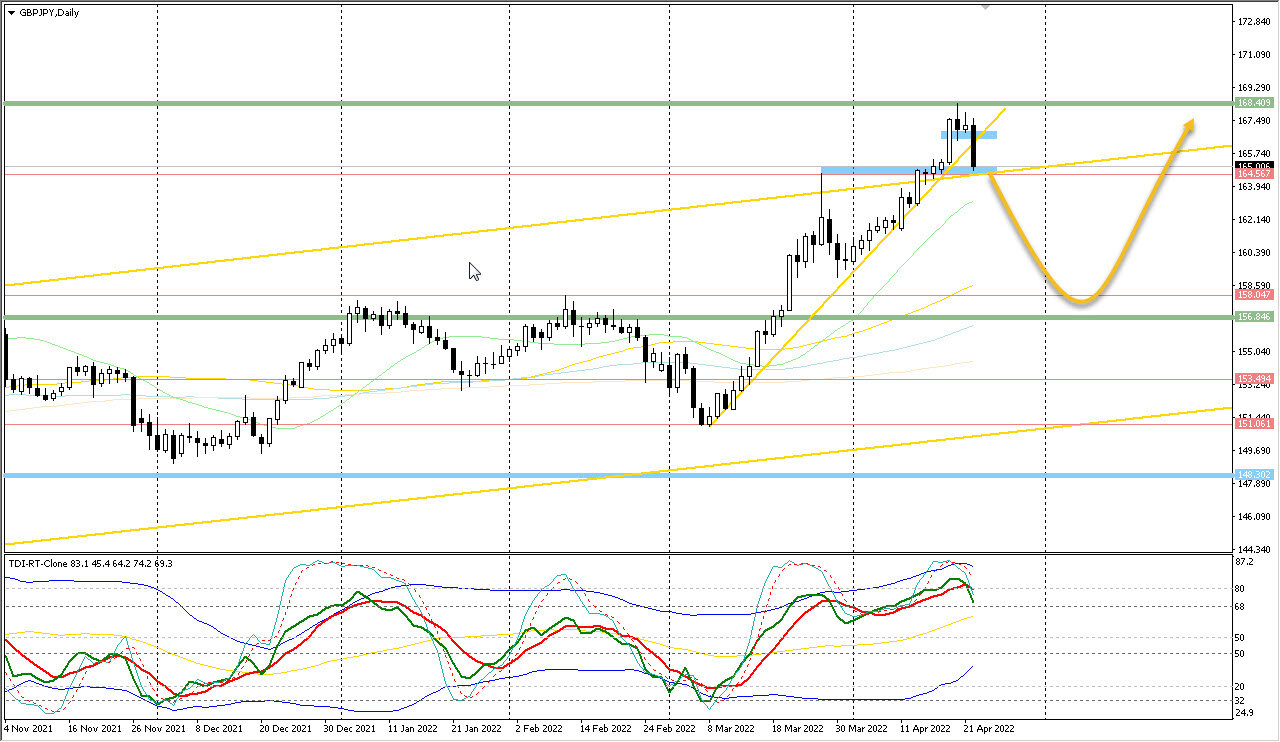Click the 146.090 price scale value
Image resolution: width=1280 pixels, height=742 pixels.
coord(1254,517)
